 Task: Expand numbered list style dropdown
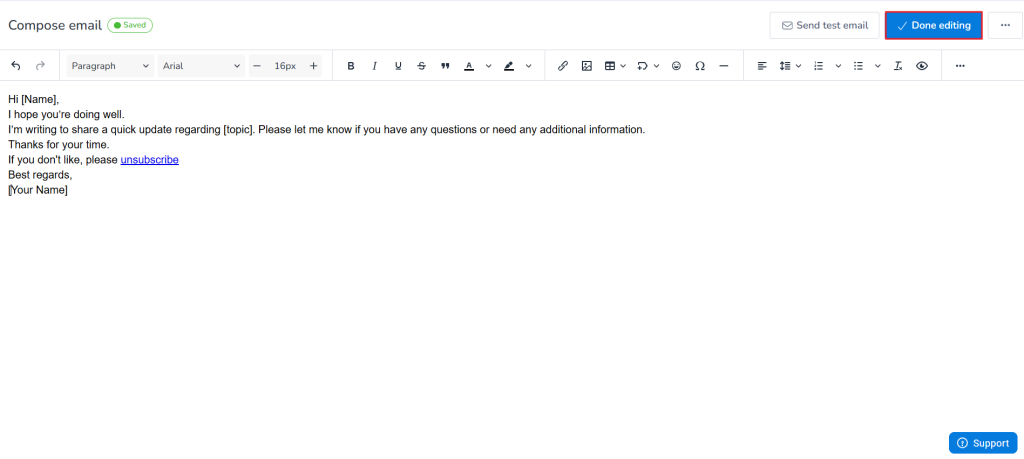[x=839, y=66]
